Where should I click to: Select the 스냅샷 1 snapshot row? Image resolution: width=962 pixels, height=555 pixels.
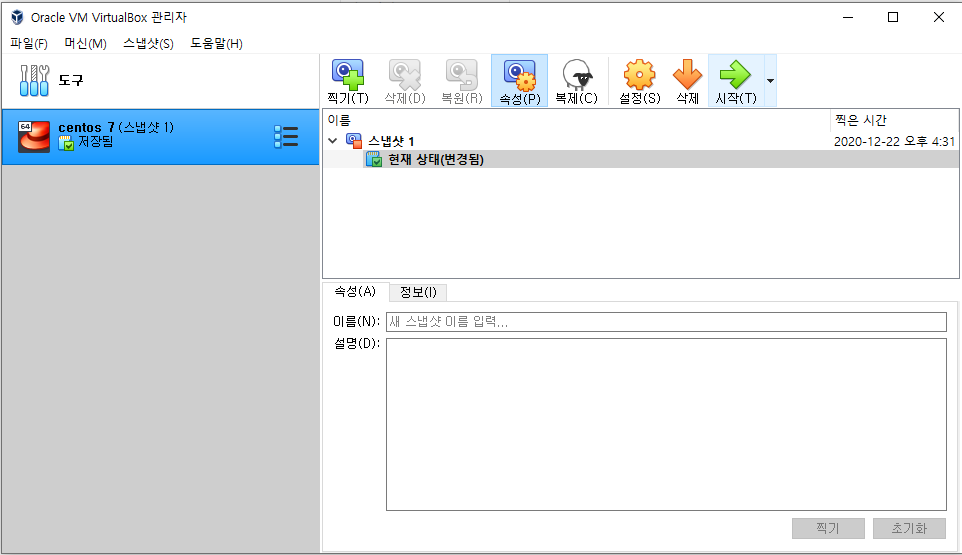[640, 141]
